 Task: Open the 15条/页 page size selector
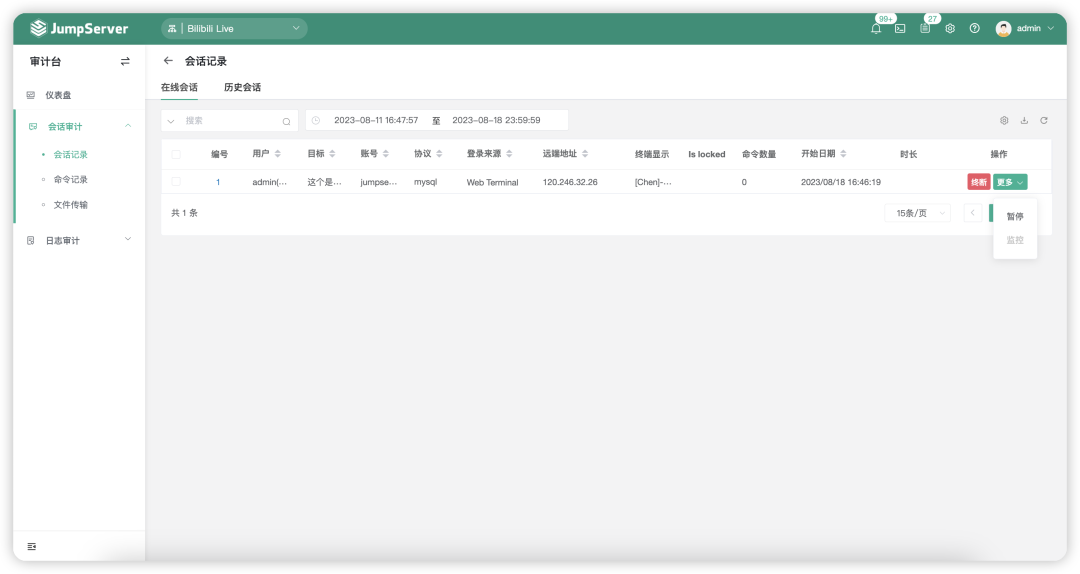tap(917, 213)
